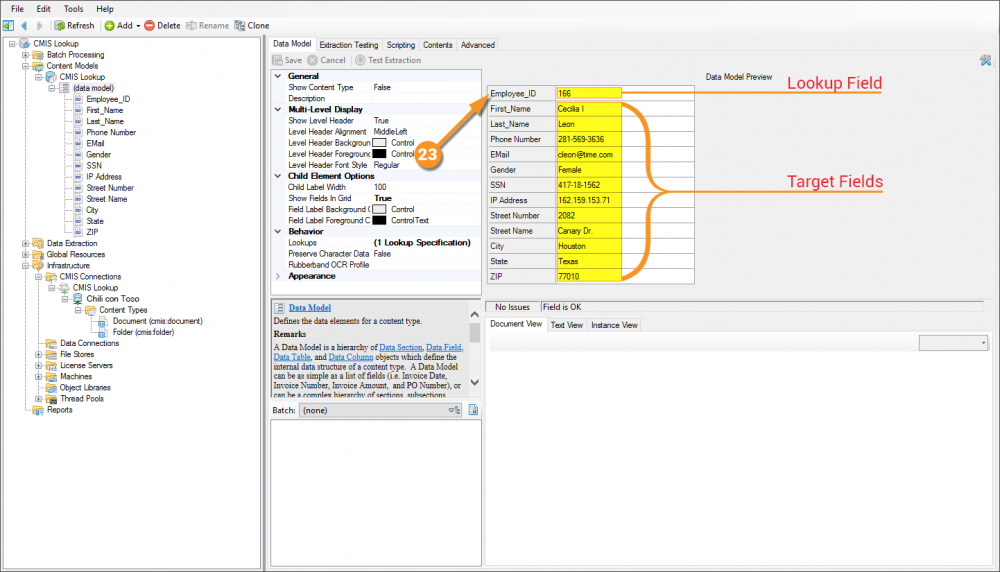Select the Chili con Toso repository node

click(112, 298)
